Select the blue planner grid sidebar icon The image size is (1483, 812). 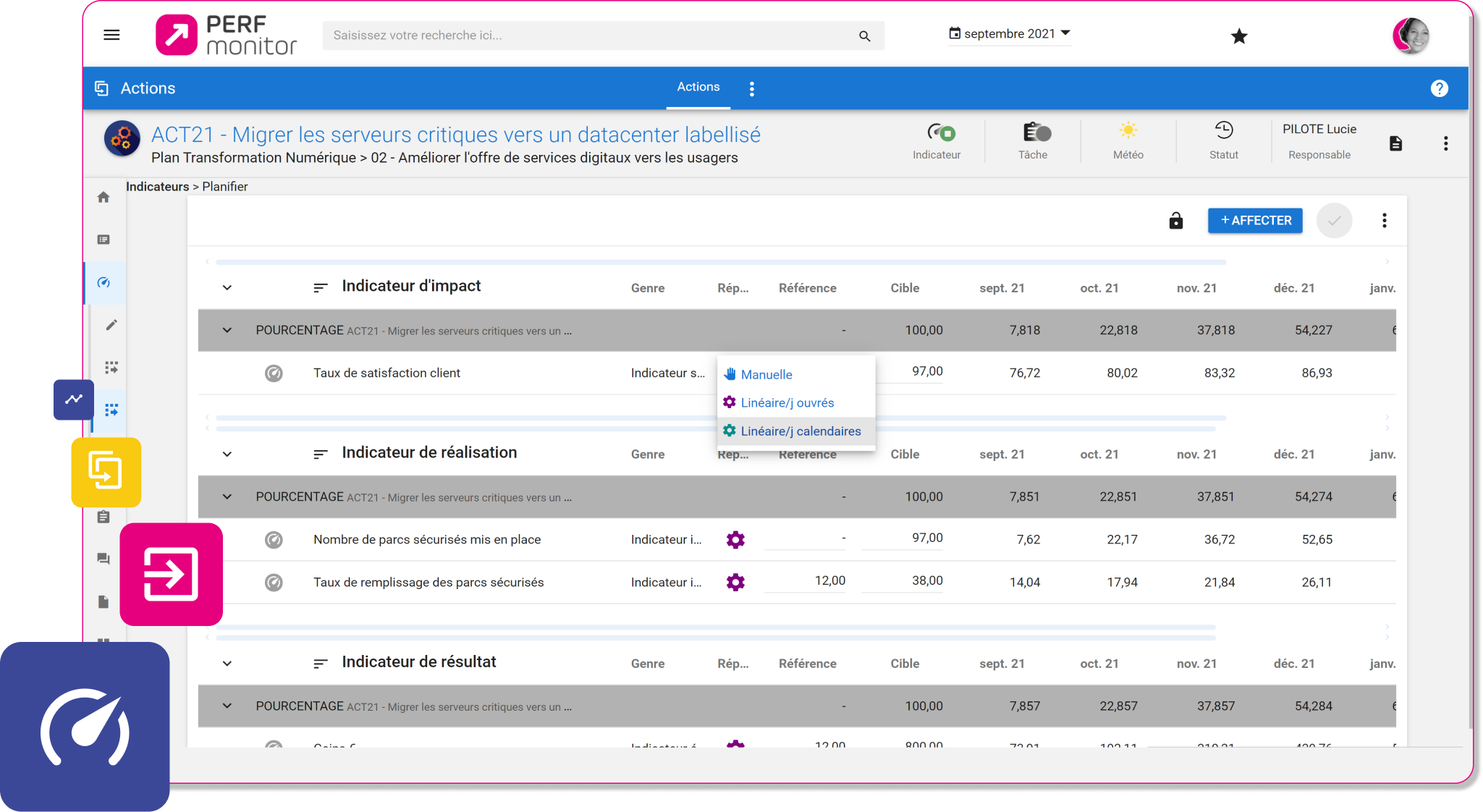click(x=111, y=410)
